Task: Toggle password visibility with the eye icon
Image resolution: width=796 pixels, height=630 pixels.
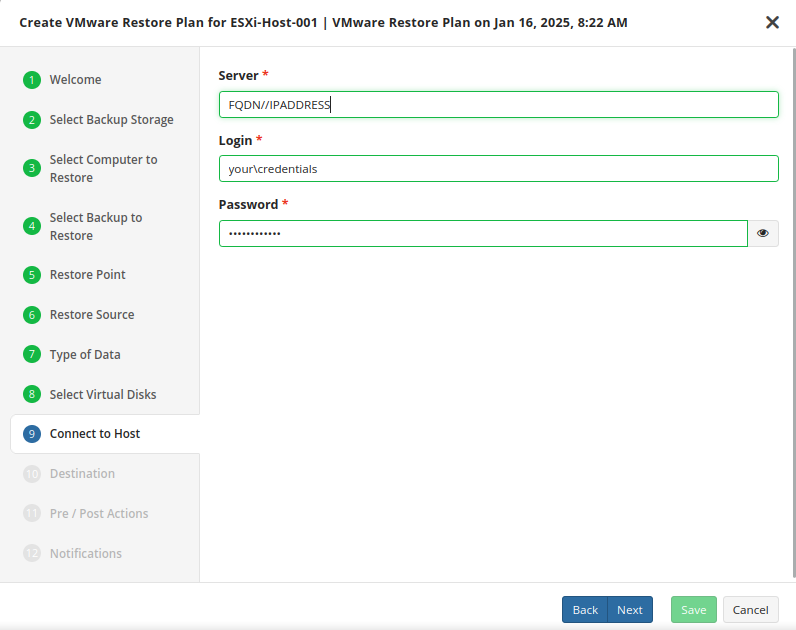Action: [x=763, y=233]
